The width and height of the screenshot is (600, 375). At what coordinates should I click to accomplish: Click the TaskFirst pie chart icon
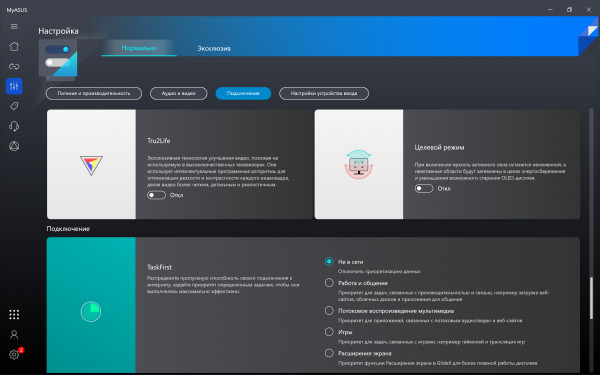click(91, 311)
